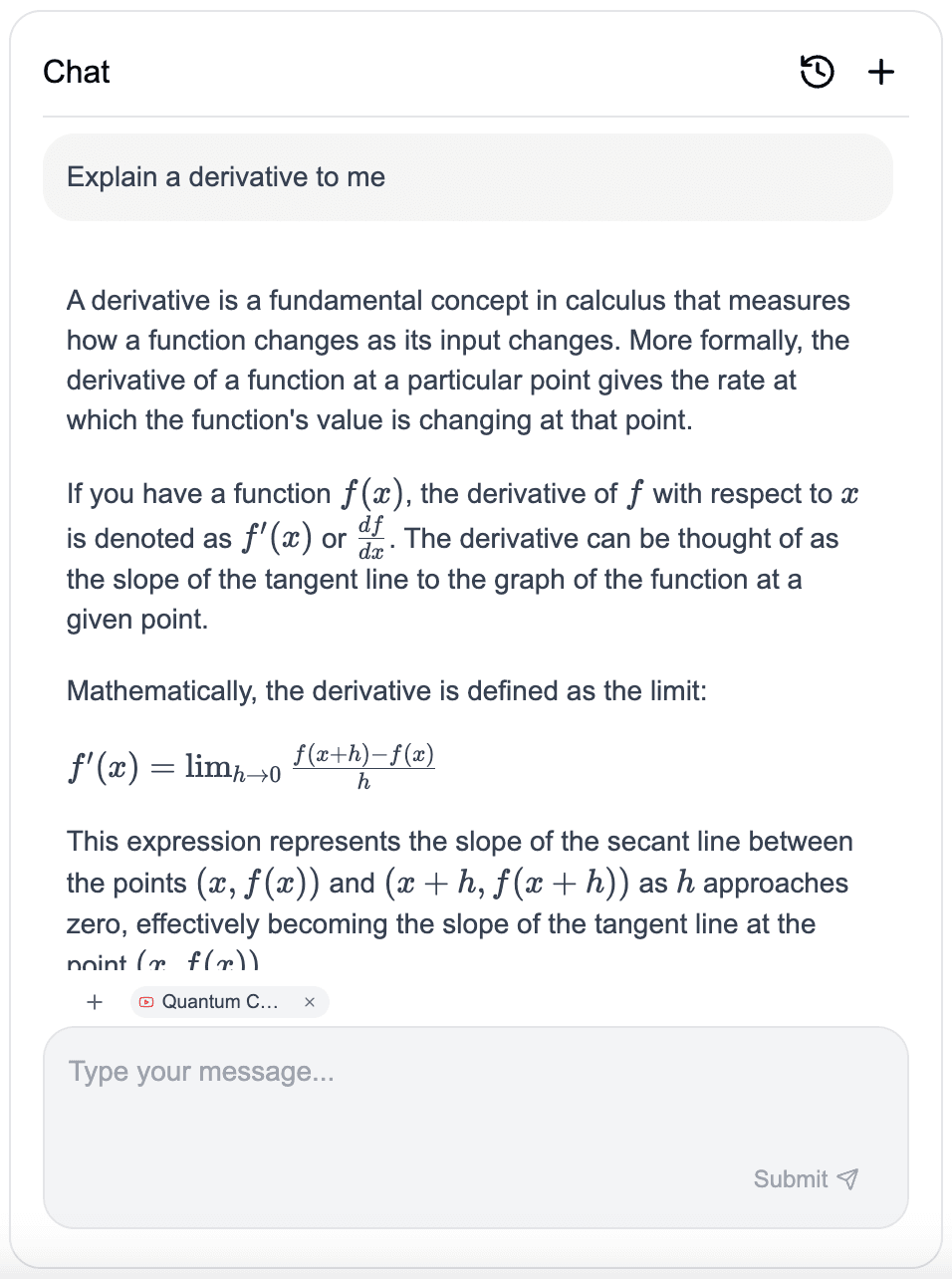
Task: Click the (x + h, f(x + h)) point expression
Action: pyautogui.click(x=507, y=884)
